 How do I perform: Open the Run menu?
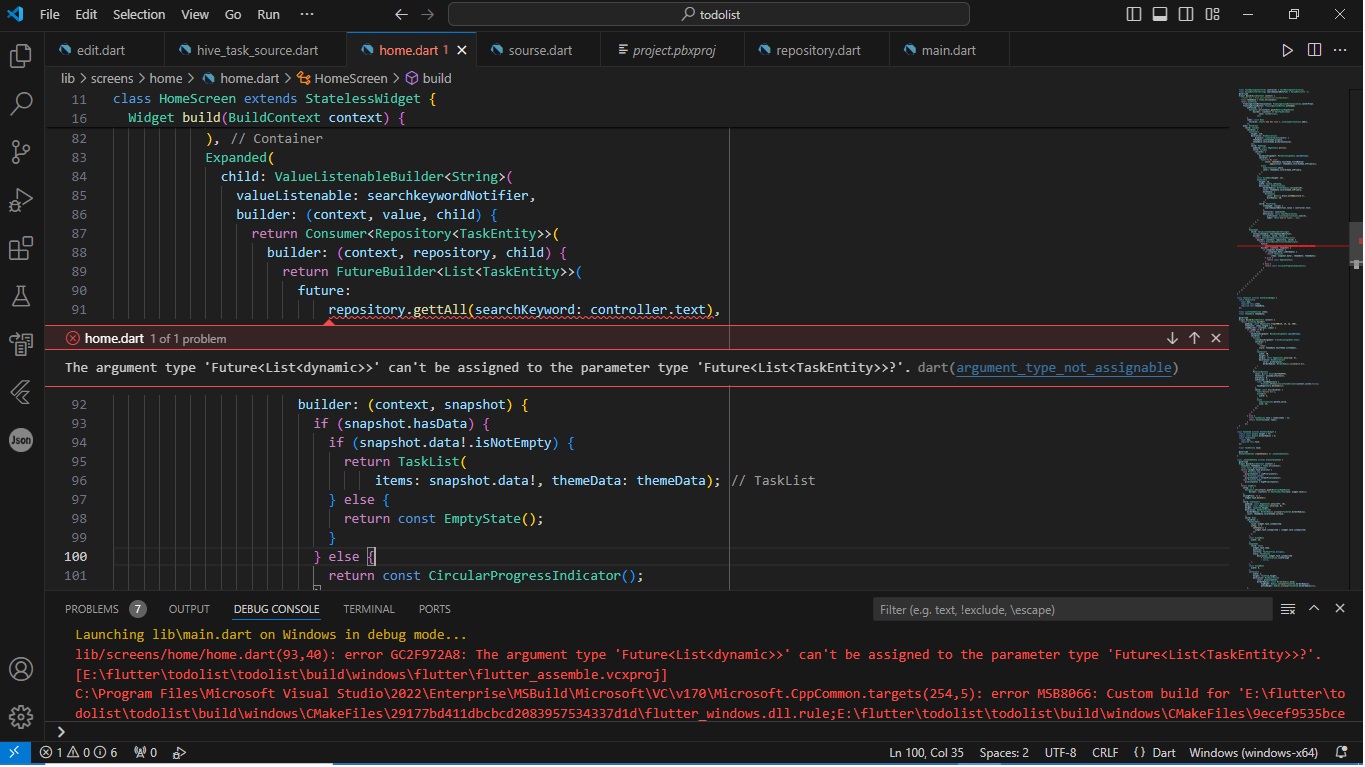click(x=268, y=15)
